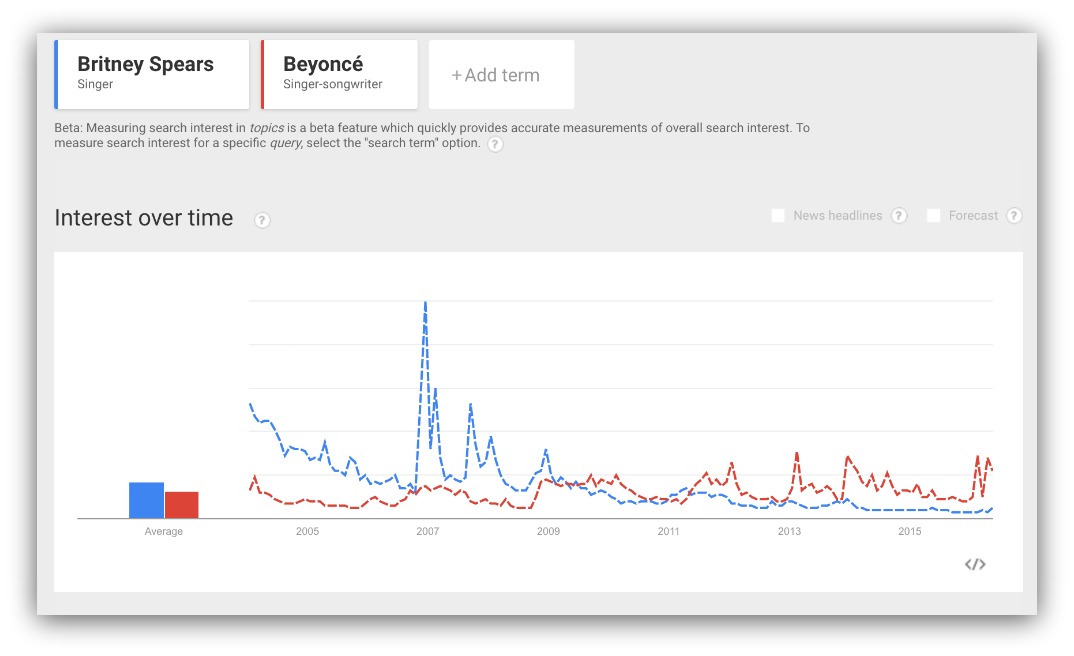Click the Add term box
1074x656 pixels.
pyautogui.click(x=501, y=74)
